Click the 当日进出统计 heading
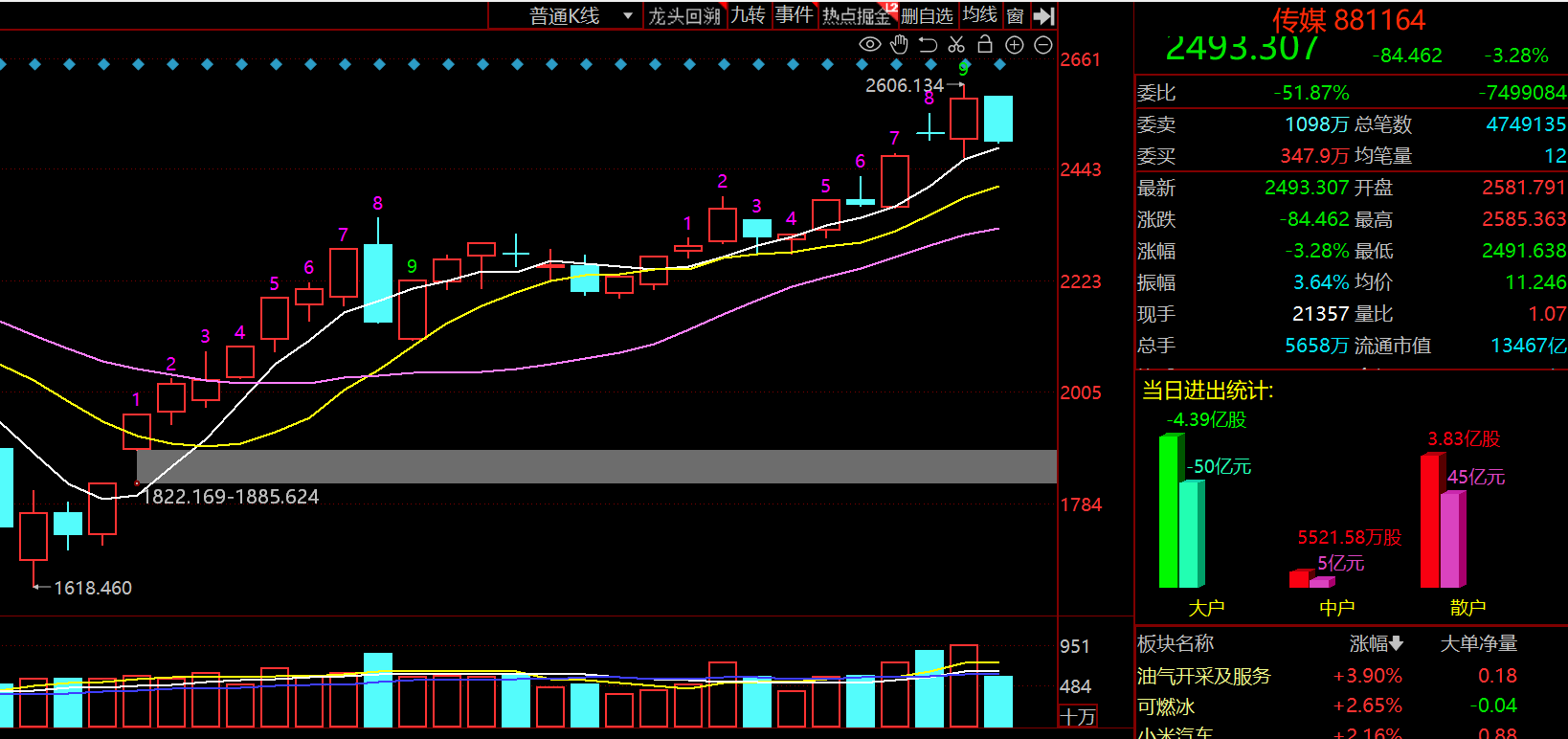Image resolution: width=1568 pixels, height=739 pixels. point(1208,391)
